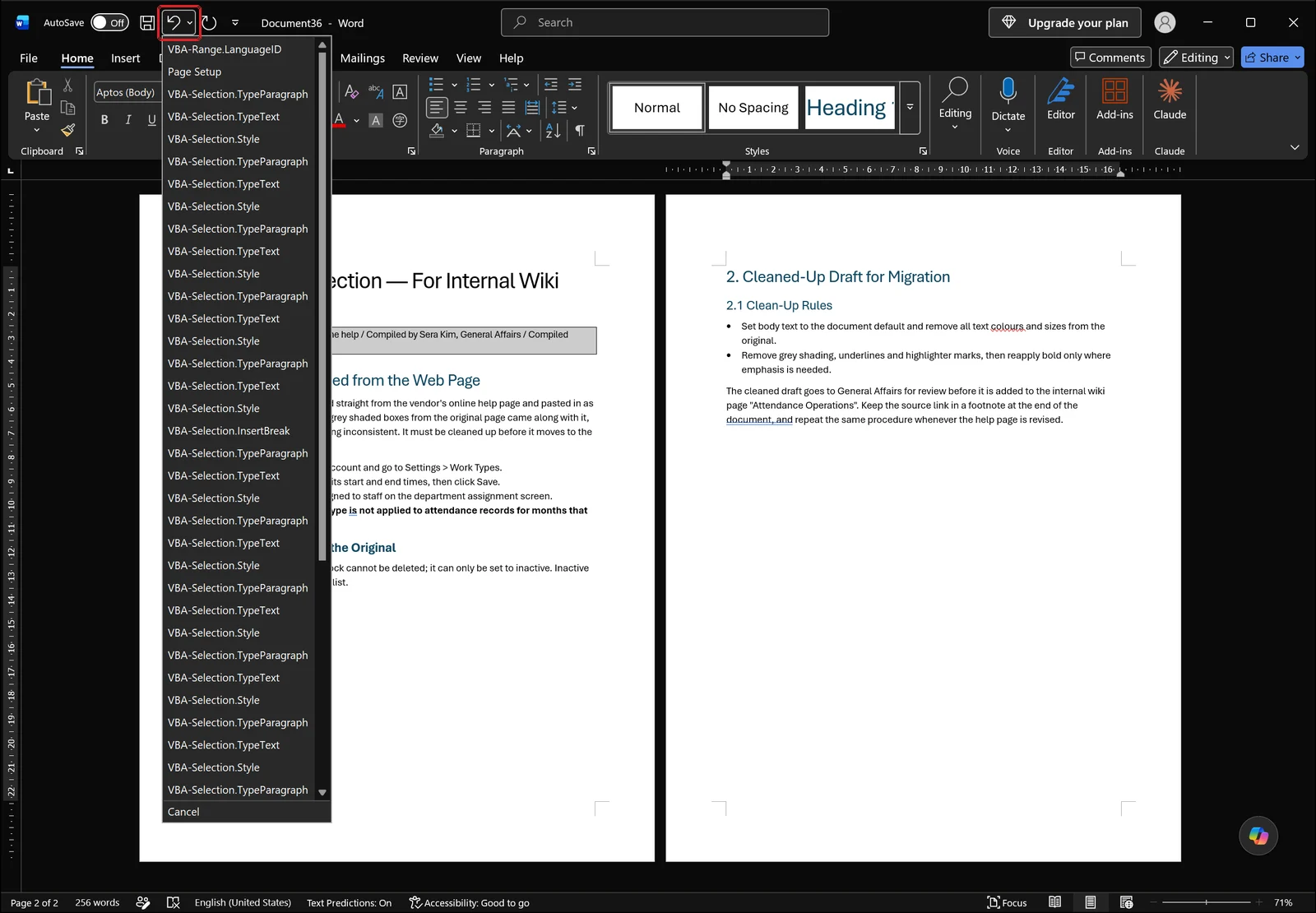Toggle Justify paragraph alignment
This screenshot has height=913, width=1316.
tap(508, 108)
